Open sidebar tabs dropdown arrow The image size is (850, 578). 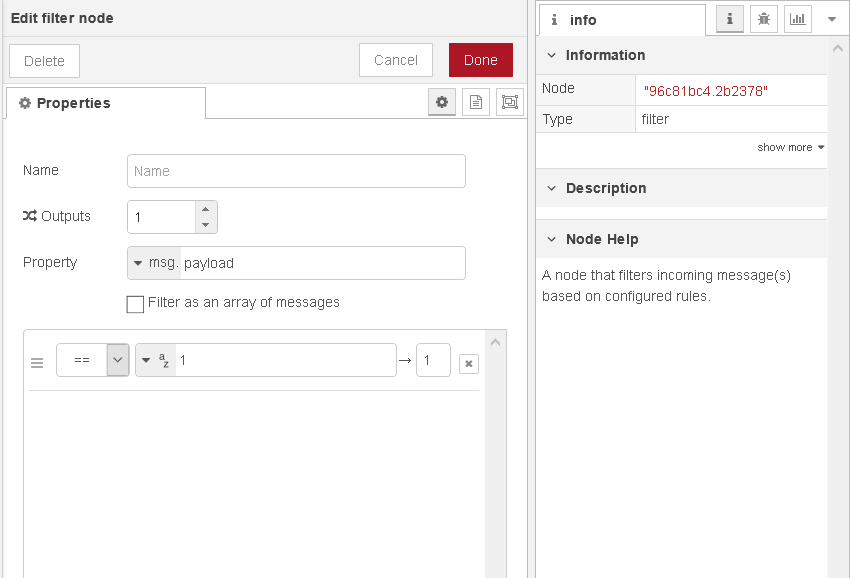pos(831,19)
